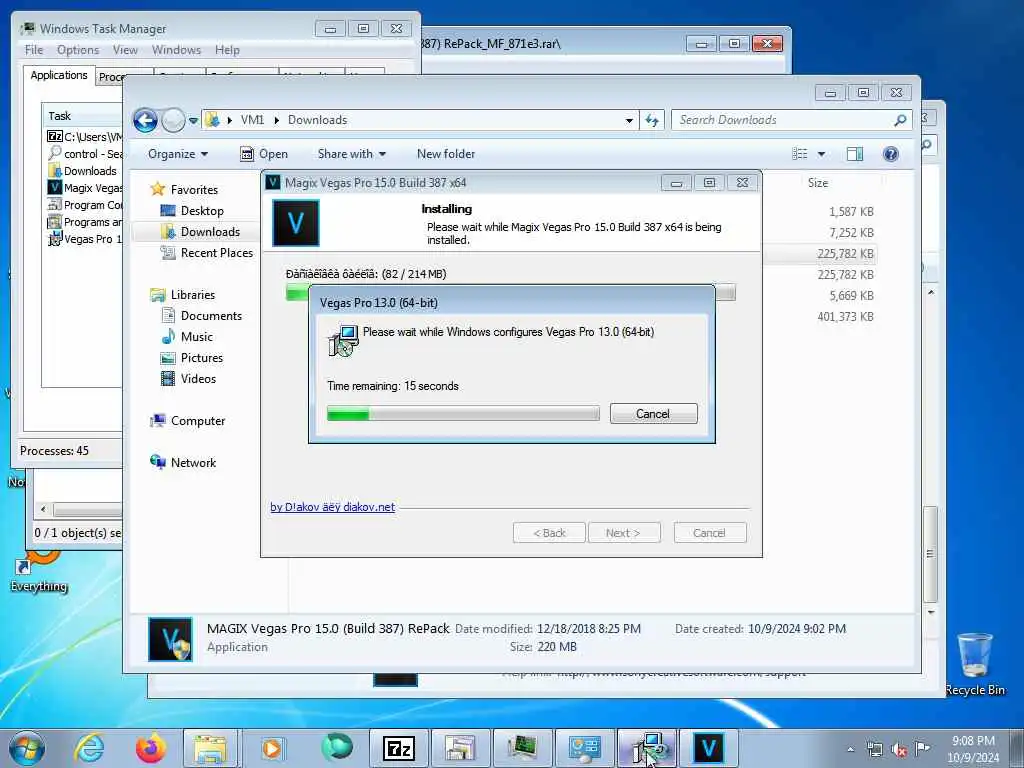Switch to Task Manager taskbar icon
Viewport: 1024px width, 768px height.
[x=522, y=748]
